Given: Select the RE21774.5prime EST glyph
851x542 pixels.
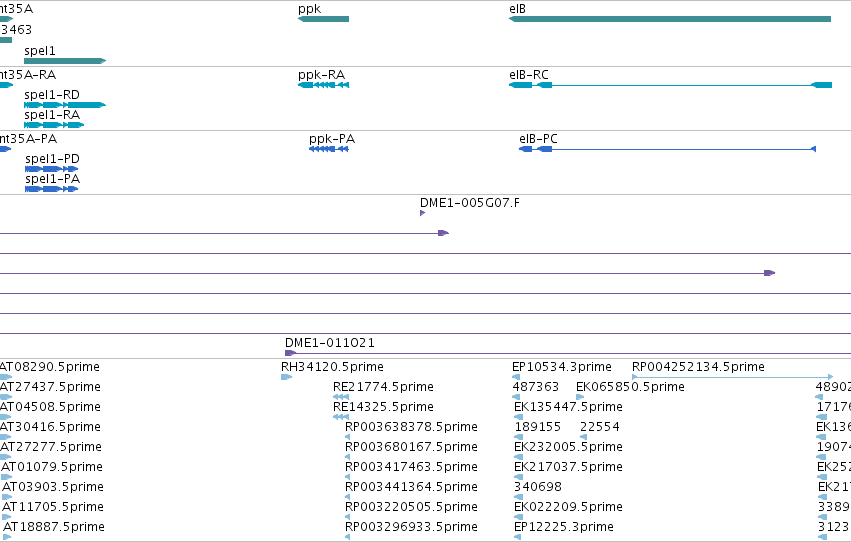Looking at the screenshot, I should 341,397.
